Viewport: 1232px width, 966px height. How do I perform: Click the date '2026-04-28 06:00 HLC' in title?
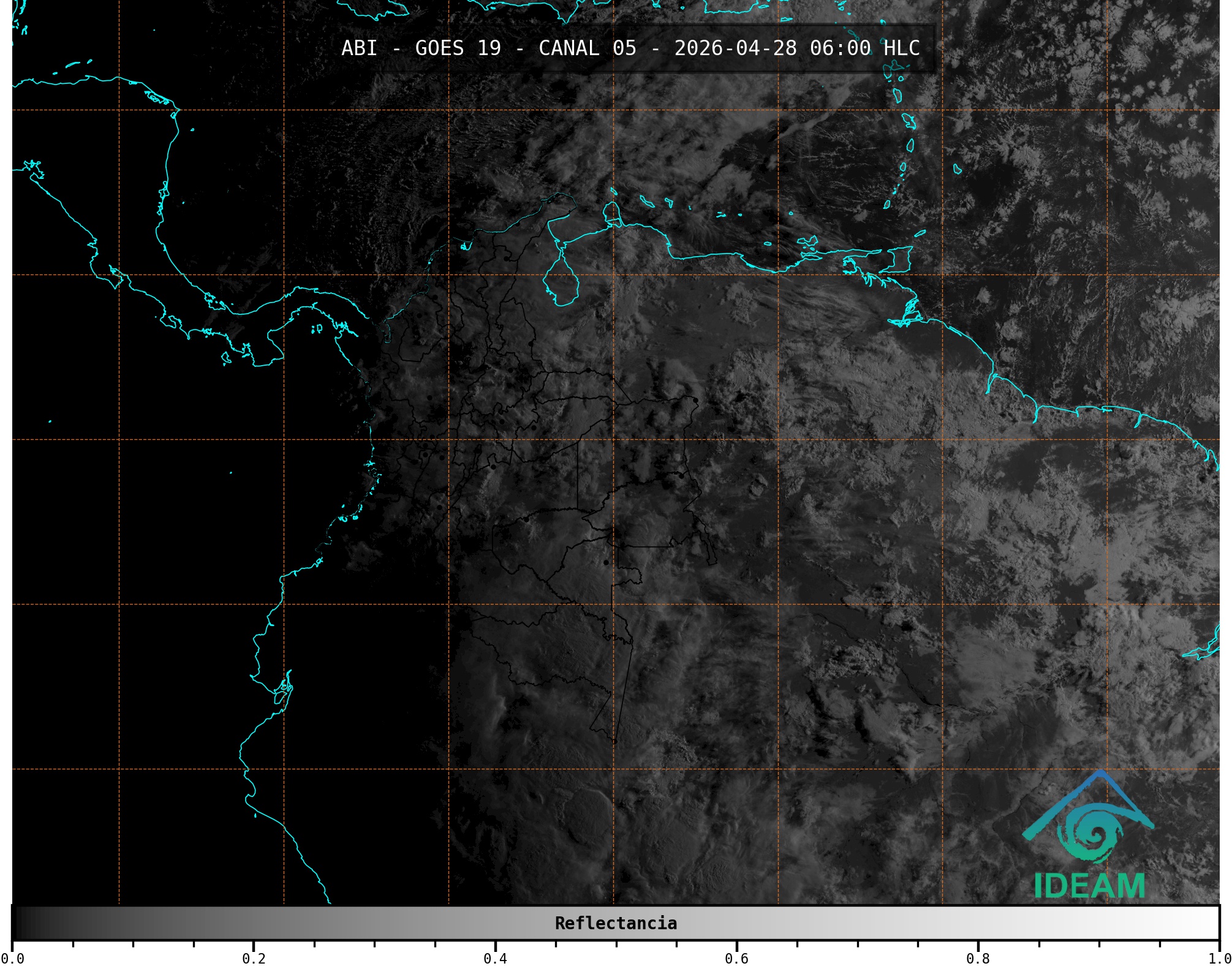click(x=796, y=48)
